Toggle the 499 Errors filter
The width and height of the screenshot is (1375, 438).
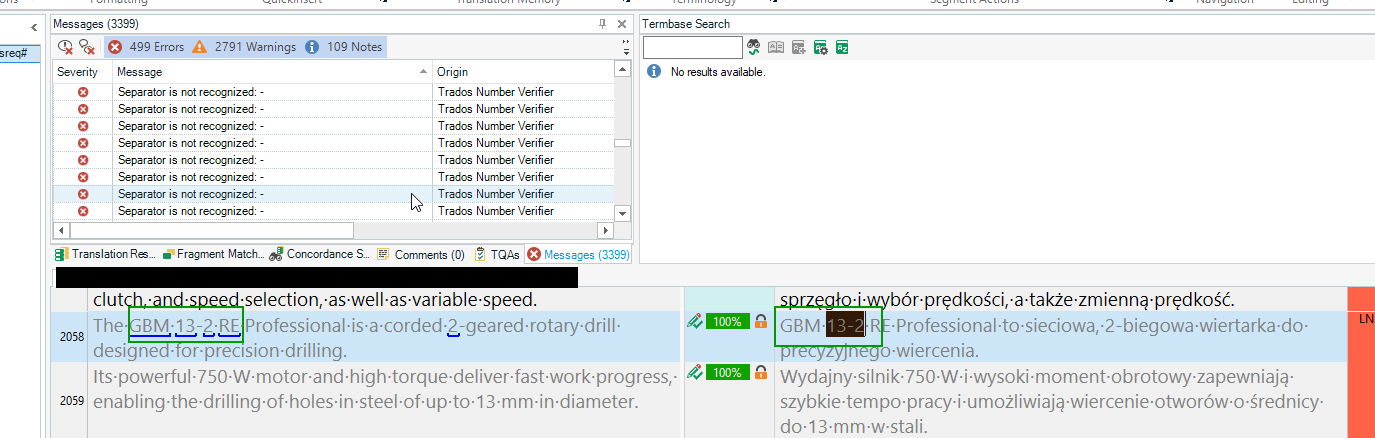[x=145, y=47]
